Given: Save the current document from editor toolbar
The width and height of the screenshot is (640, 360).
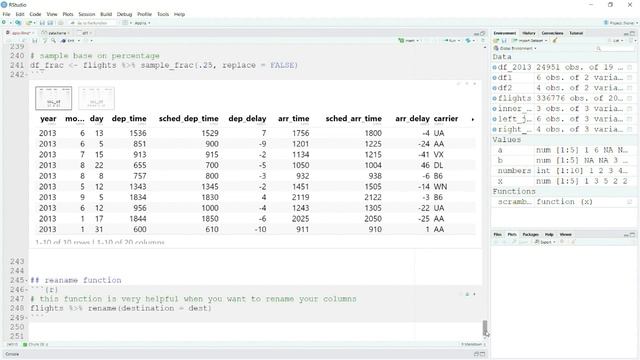Looking at the screenshot, I should coord(35,41).
